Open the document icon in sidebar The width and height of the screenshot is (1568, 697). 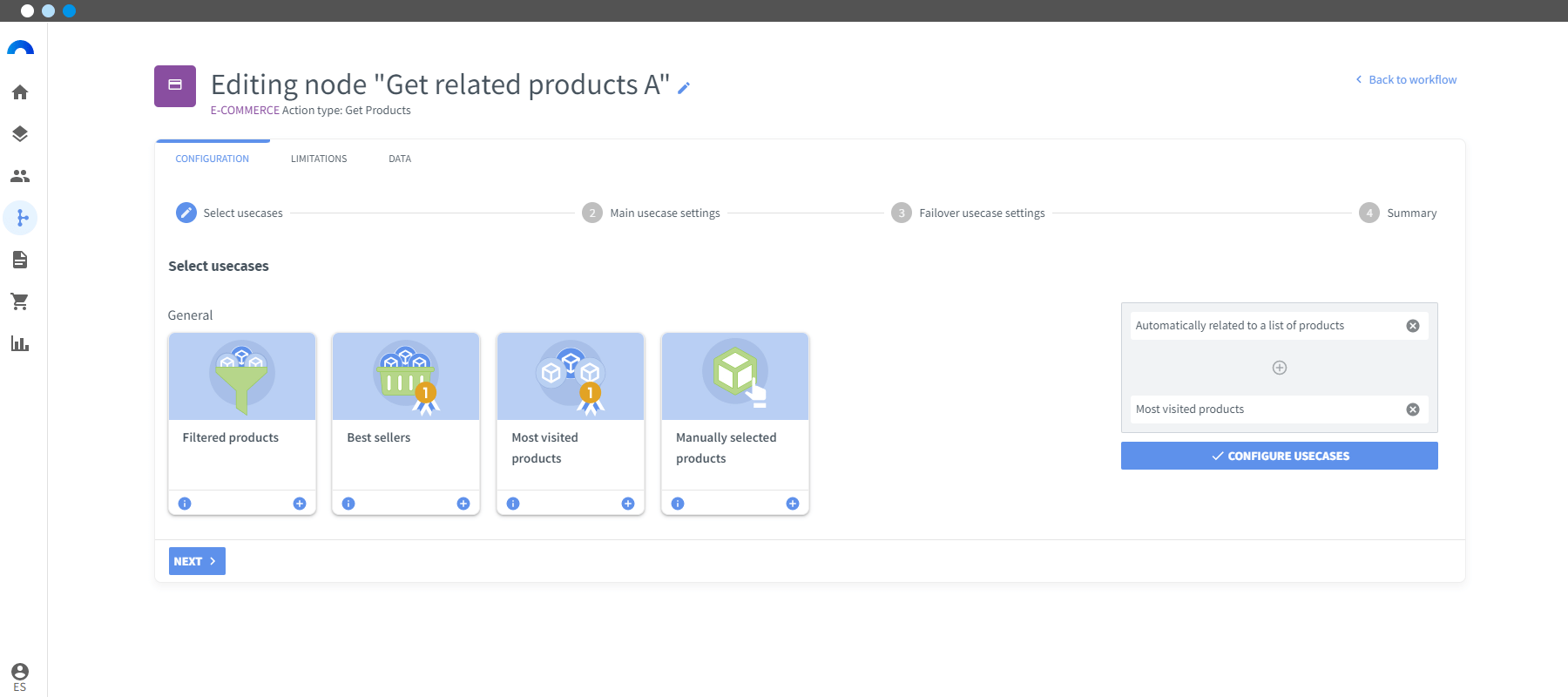pyautogui.click(x=20, y=260)
